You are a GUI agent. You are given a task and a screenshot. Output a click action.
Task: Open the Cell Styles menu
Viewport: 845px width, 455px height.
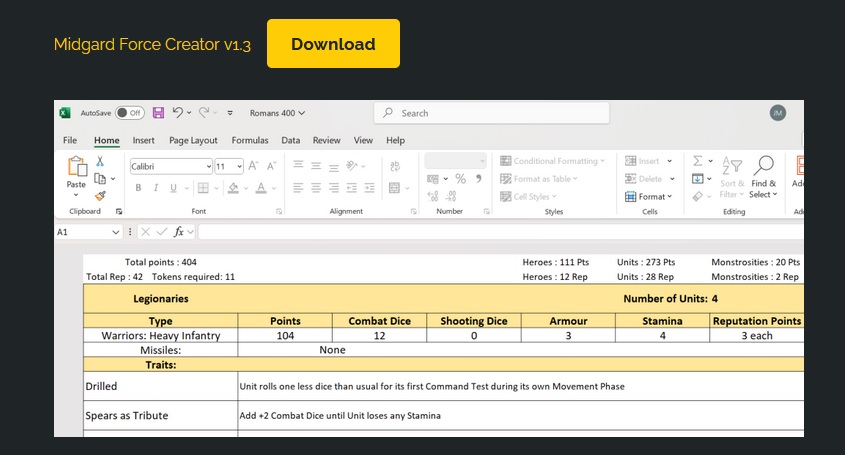[x=528, y=196]
